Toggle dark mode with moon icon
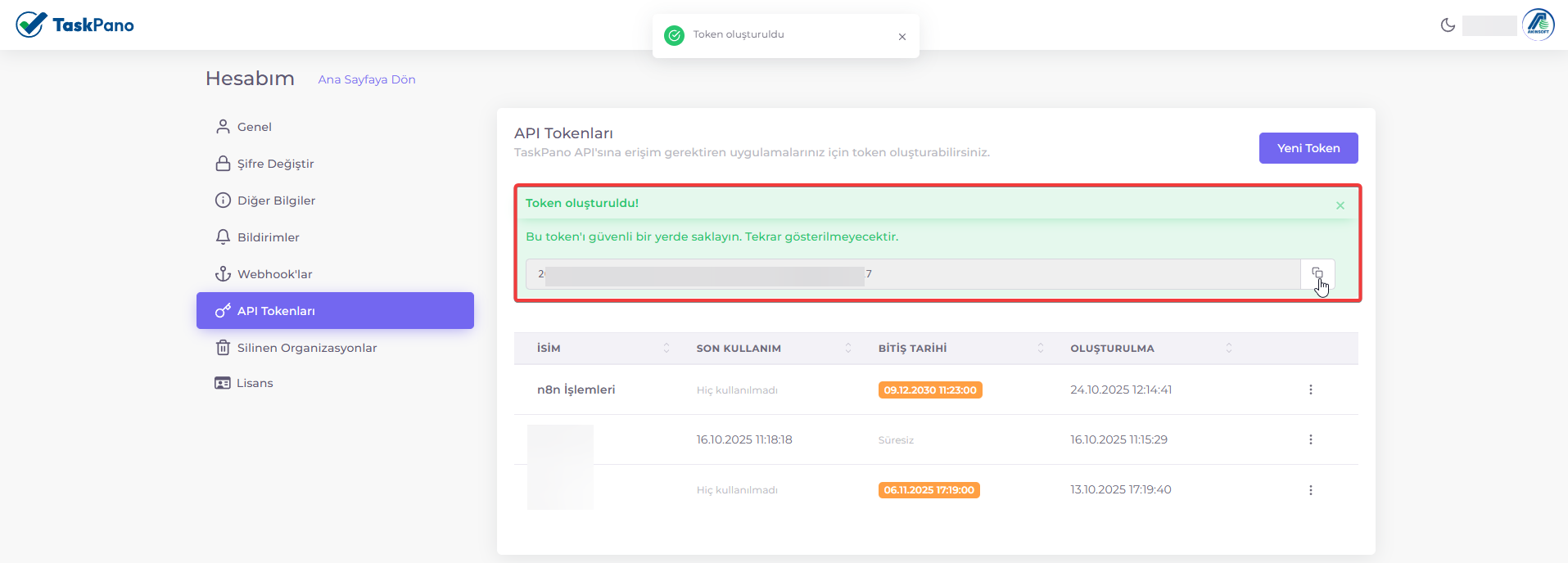 point(1448,25)
